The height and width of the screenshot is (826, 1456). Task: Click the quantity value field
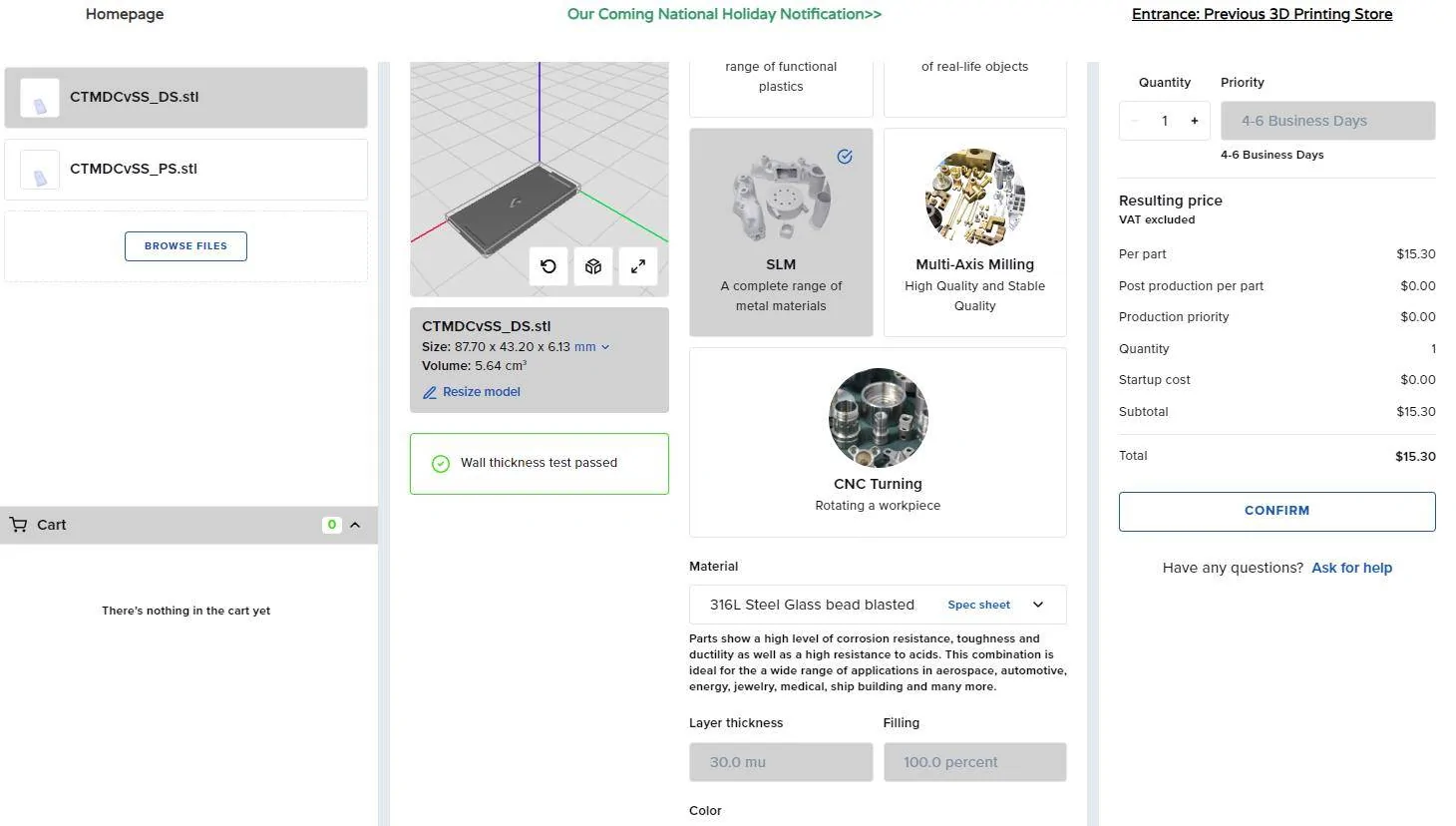1165,121
